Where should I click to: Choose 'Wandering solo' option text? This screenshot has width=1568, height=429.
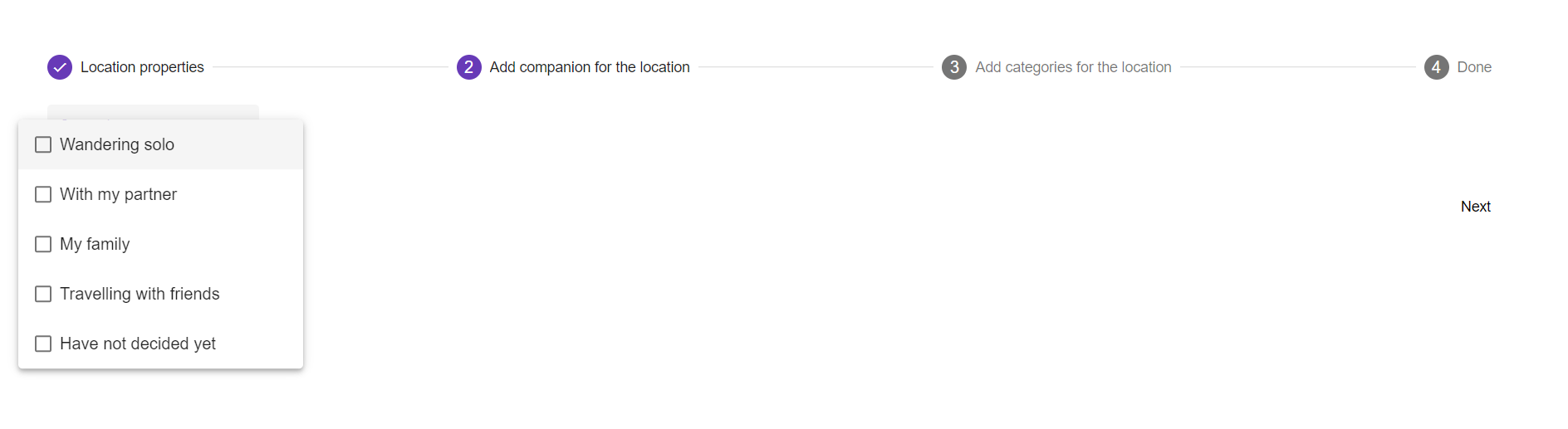[x=117, y=144]
